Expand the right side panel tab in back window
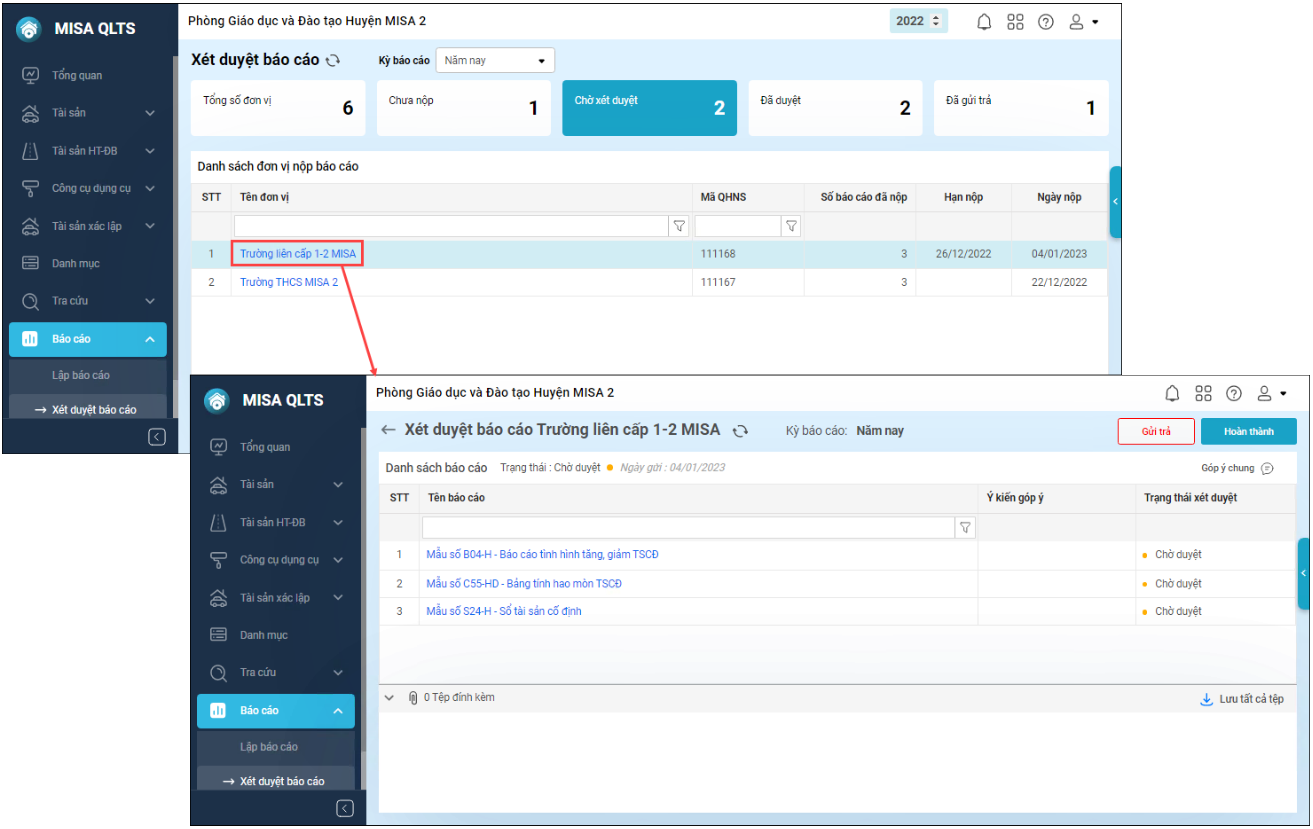This screenshot has height=829, width=1313. pos(1115,202)
